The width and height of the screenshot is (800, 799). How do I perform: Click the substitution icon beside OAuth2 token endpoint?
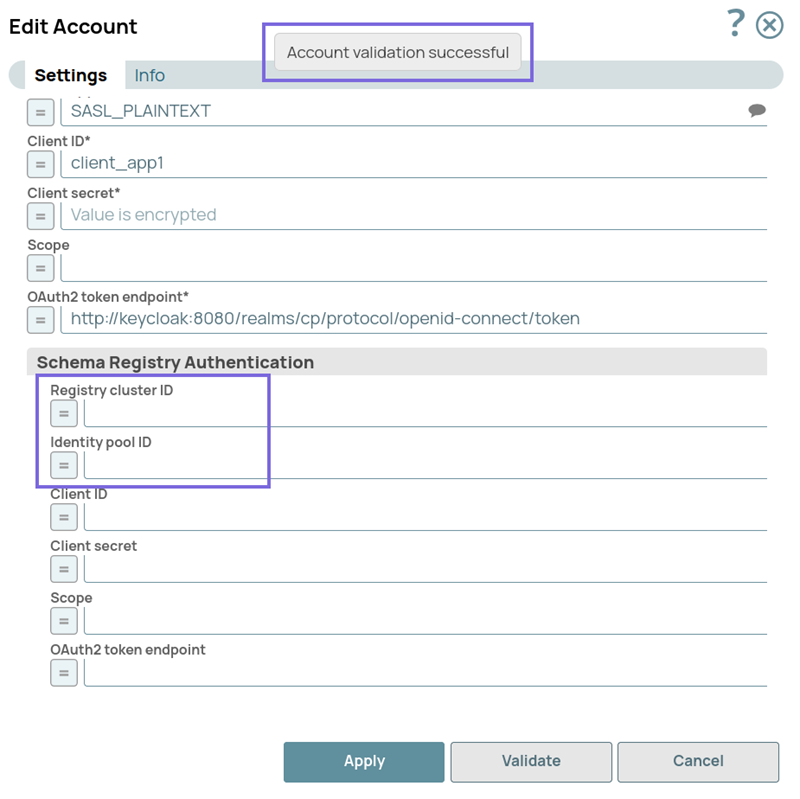pos(38,320)
